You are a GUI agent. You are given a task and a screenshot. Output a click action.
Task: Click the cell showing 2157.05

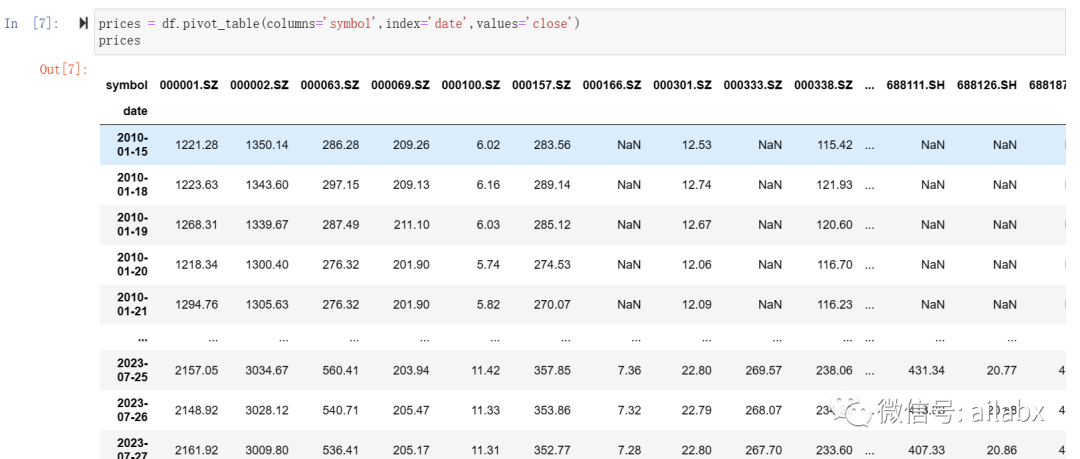coord(197,370)
